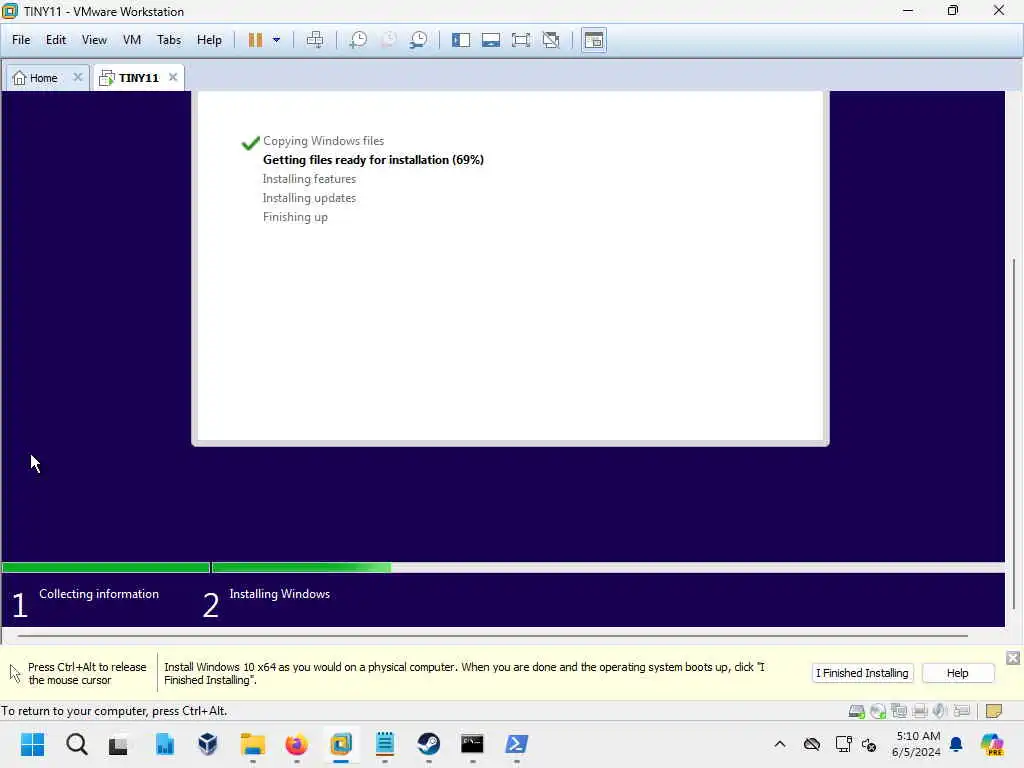Image resolution: width=1024 pixels, height=768 pixels.
Task: Open the Help menu
Action: (x=209, y=40)
